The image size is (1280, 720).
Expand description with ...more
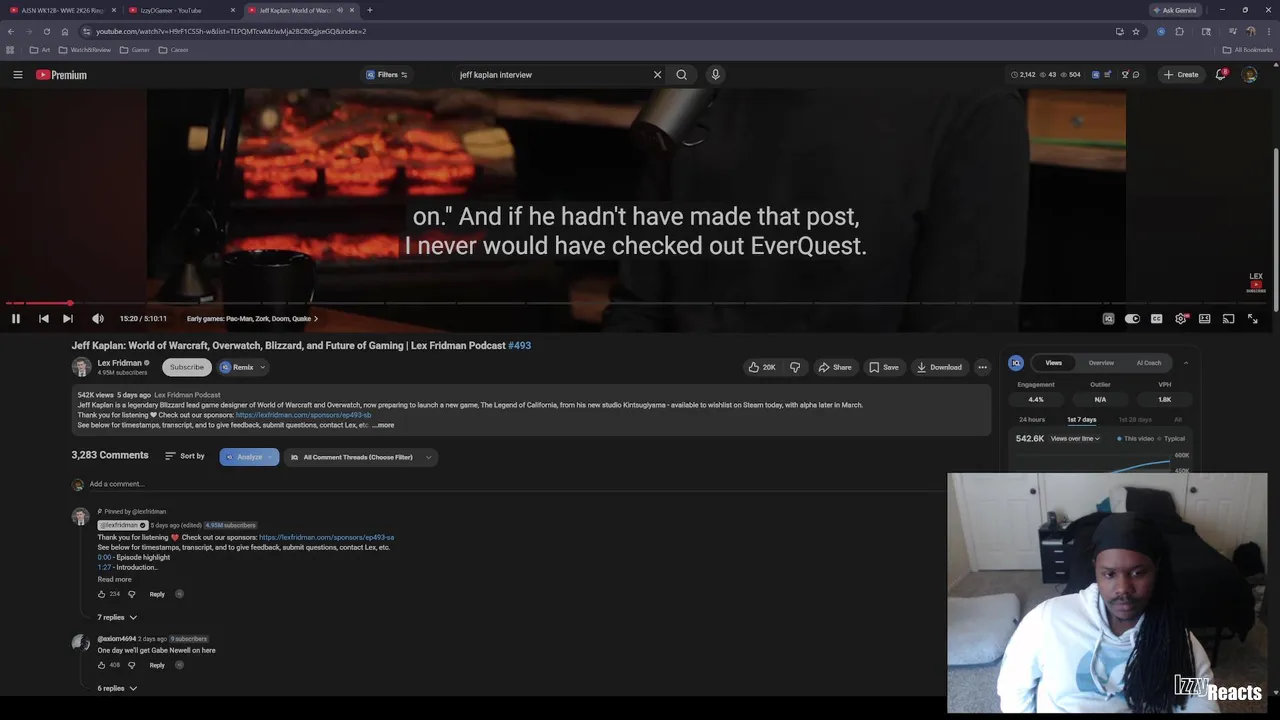pos(384,425)
